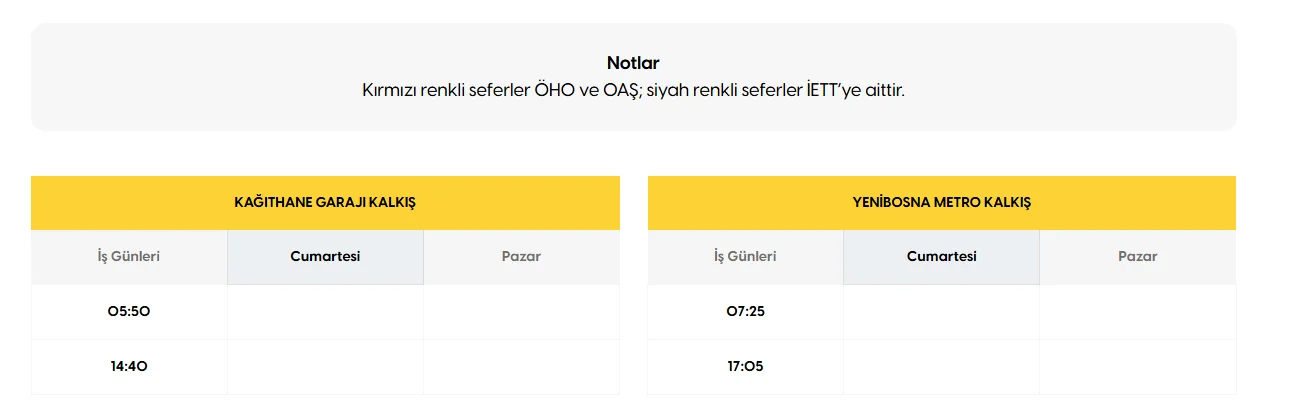Open the Pazar column under Yenibosna Metro
The width and height of the screenshot is (1297, 415).
(x=1137, y=256)
